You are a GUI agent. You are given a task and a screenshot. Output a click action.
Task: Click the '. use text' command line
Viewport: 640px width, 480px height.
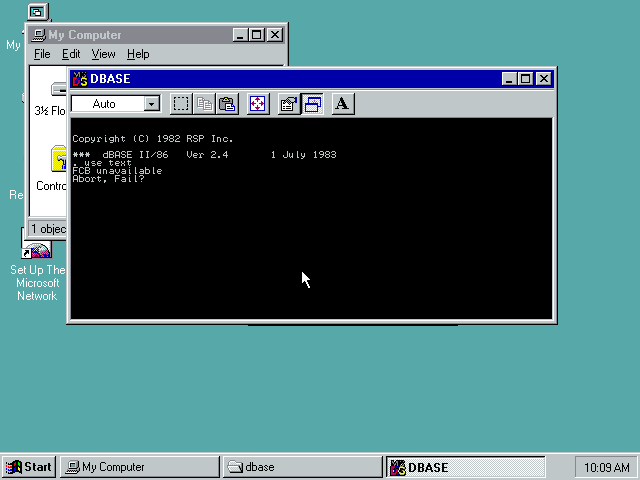(x=102, y=163)
